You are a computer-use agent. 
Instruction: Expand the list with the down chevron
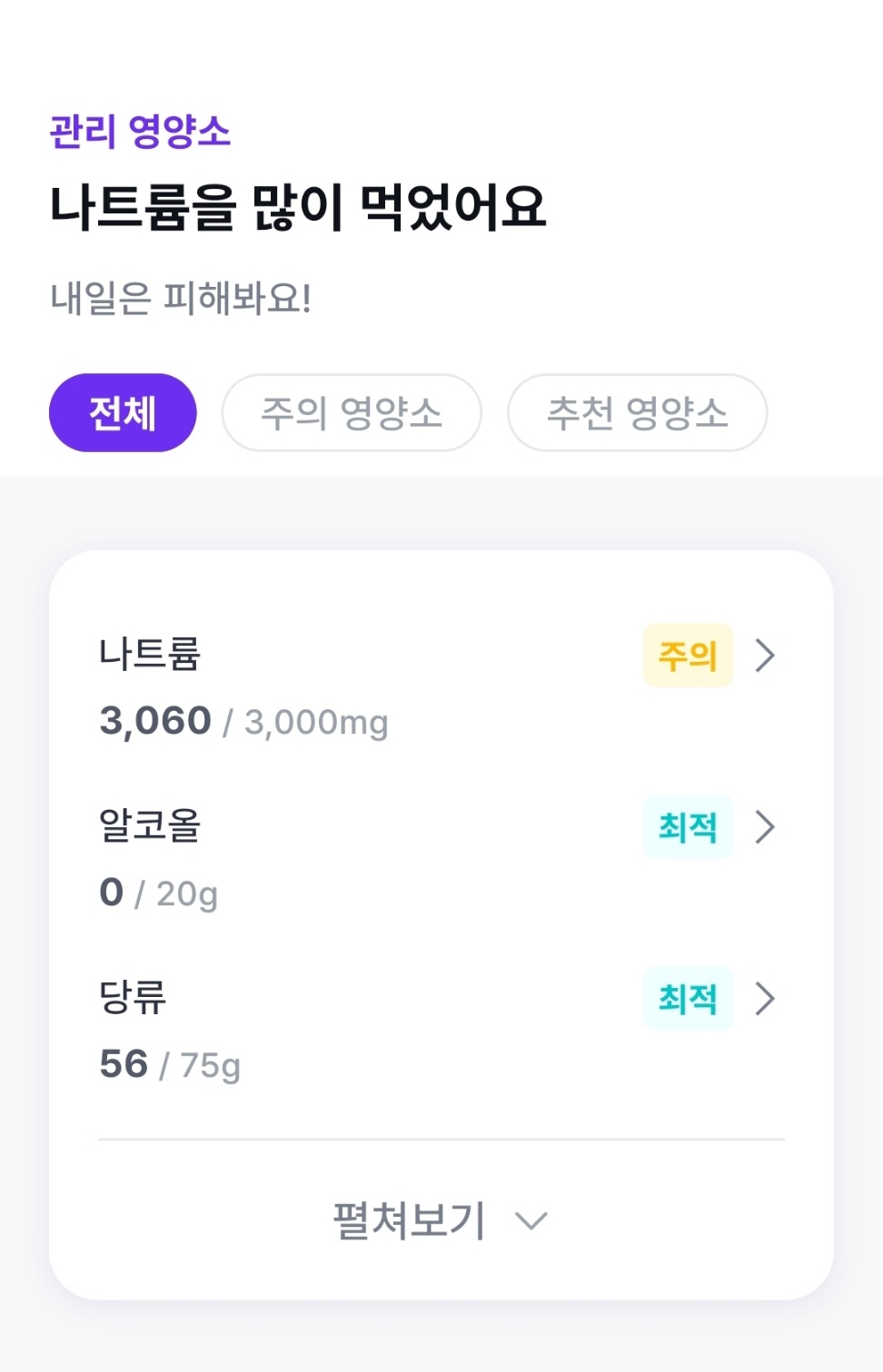tap(531, 1220)
